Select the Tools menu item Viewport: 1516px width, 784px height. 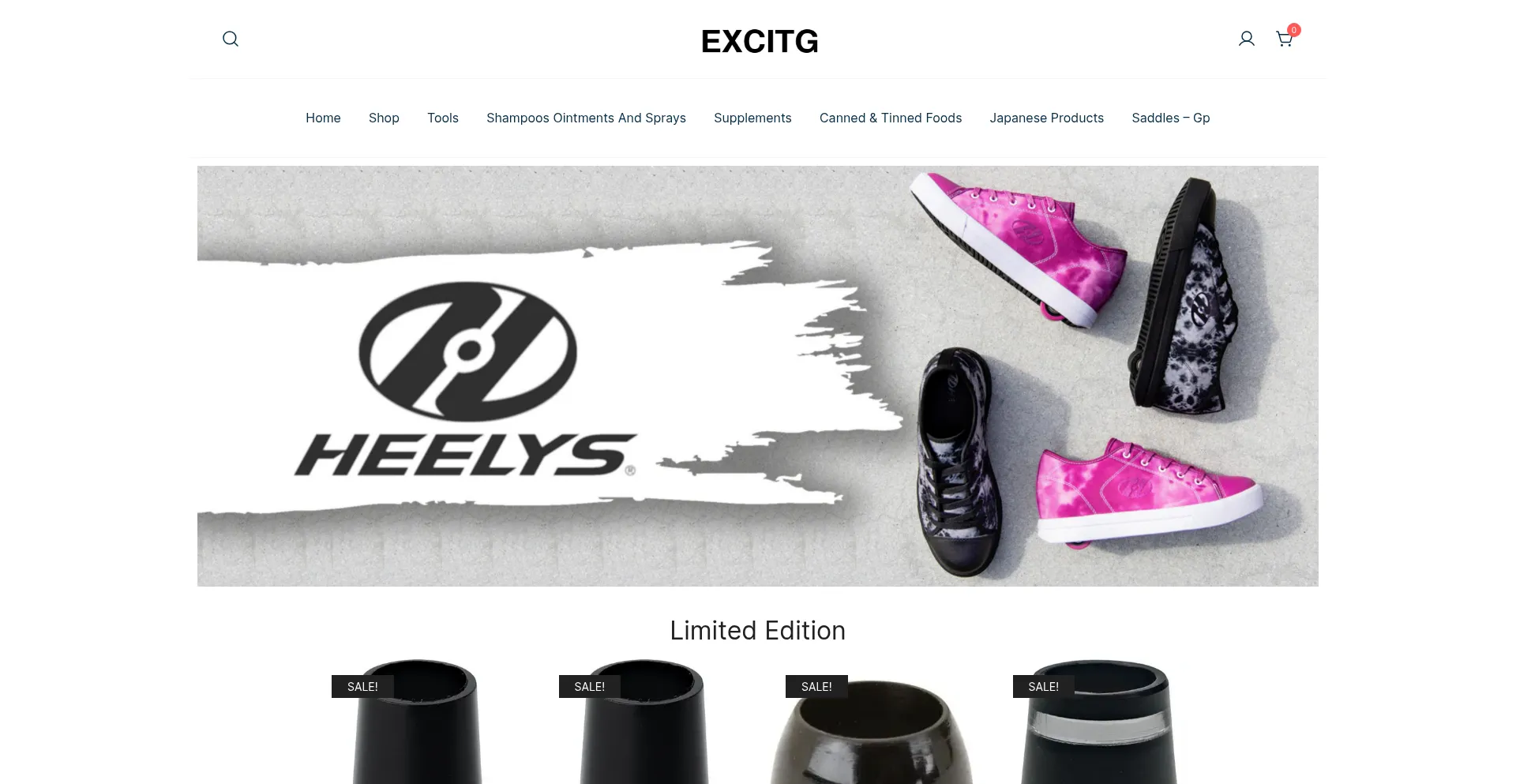click(443, 118)
